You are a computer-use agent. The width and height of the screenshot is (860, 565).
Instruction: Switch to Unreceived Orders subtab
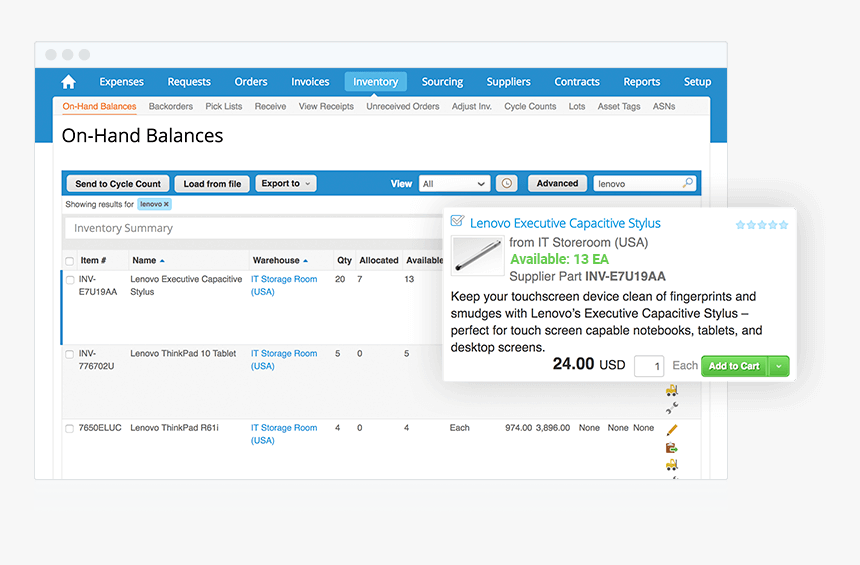tap(403, 106)
